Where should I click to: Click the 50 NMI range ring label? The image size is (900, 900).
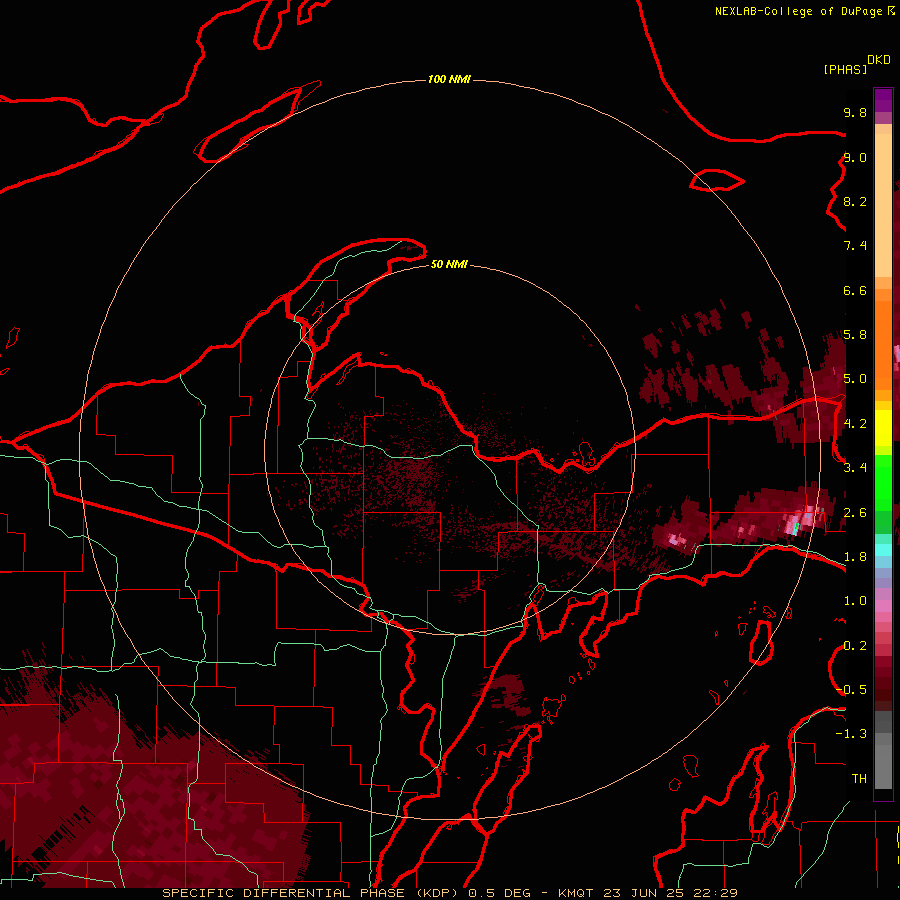pos(449,264)
